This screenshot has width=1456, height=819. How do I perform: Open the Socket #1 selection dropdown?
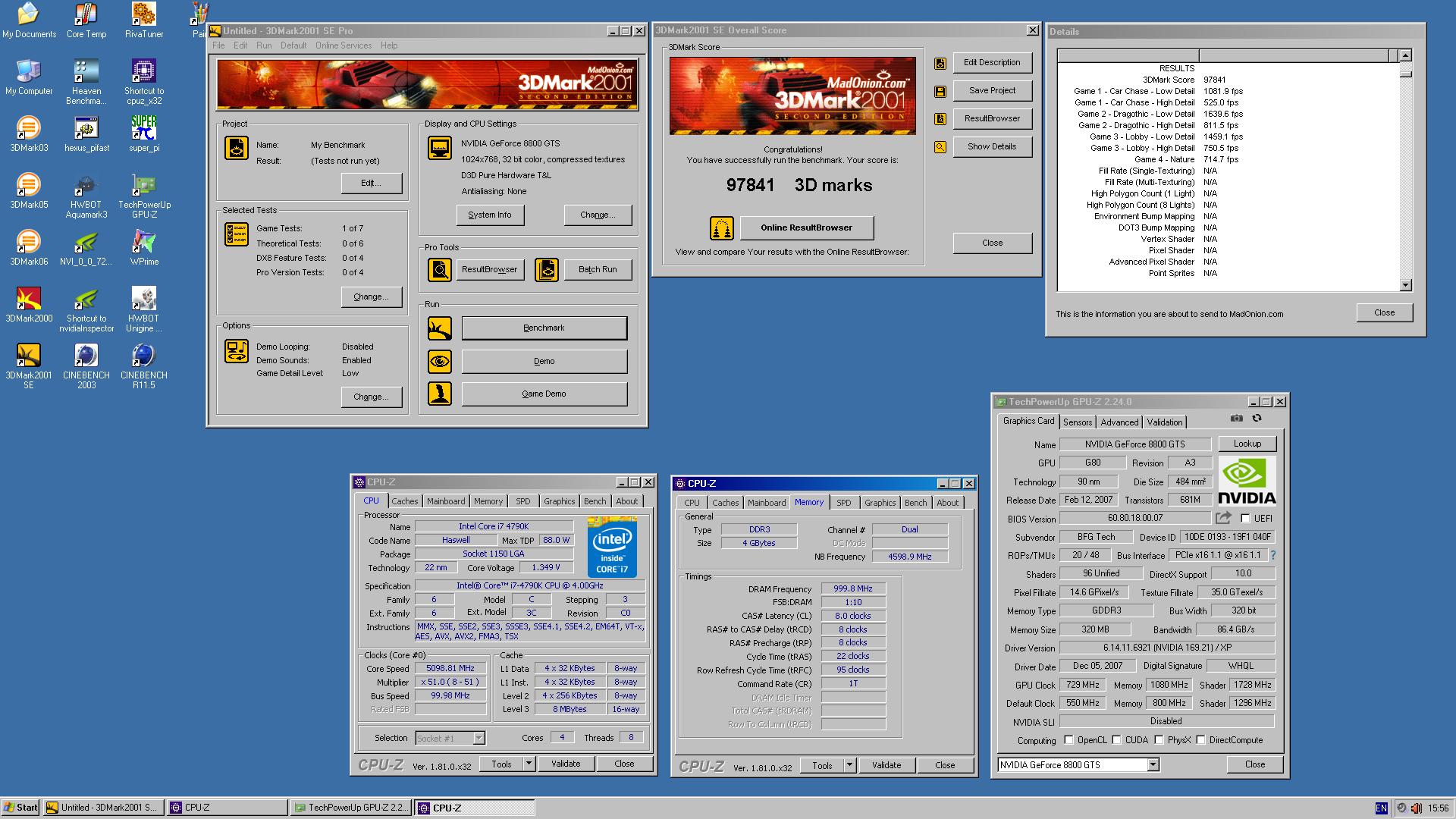[x=450, y=738]
